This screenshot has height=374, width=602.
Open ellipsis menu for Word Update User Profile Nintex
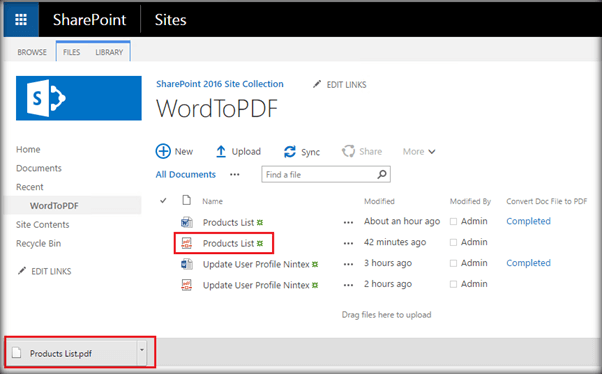pyautogui.click(x=348, y=264)
